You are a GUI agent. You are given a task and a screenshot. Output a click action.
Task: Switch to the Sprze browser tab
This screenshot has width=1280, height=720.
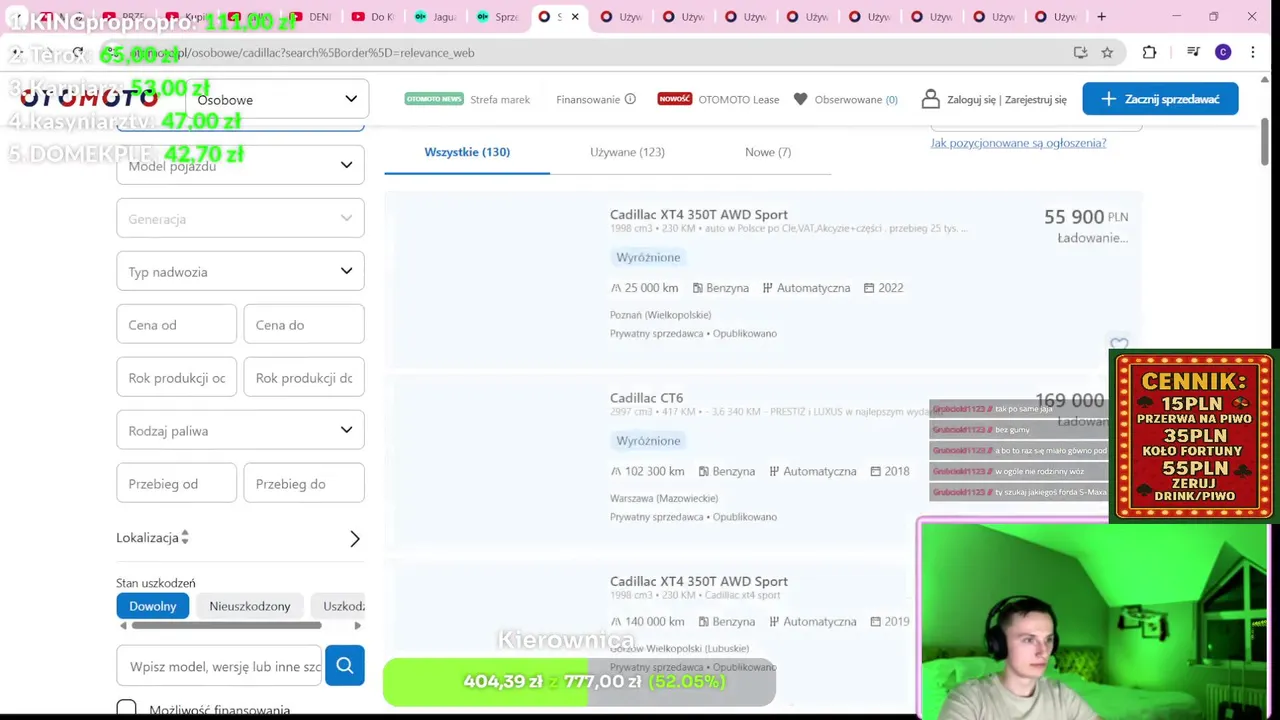point(498,17)
